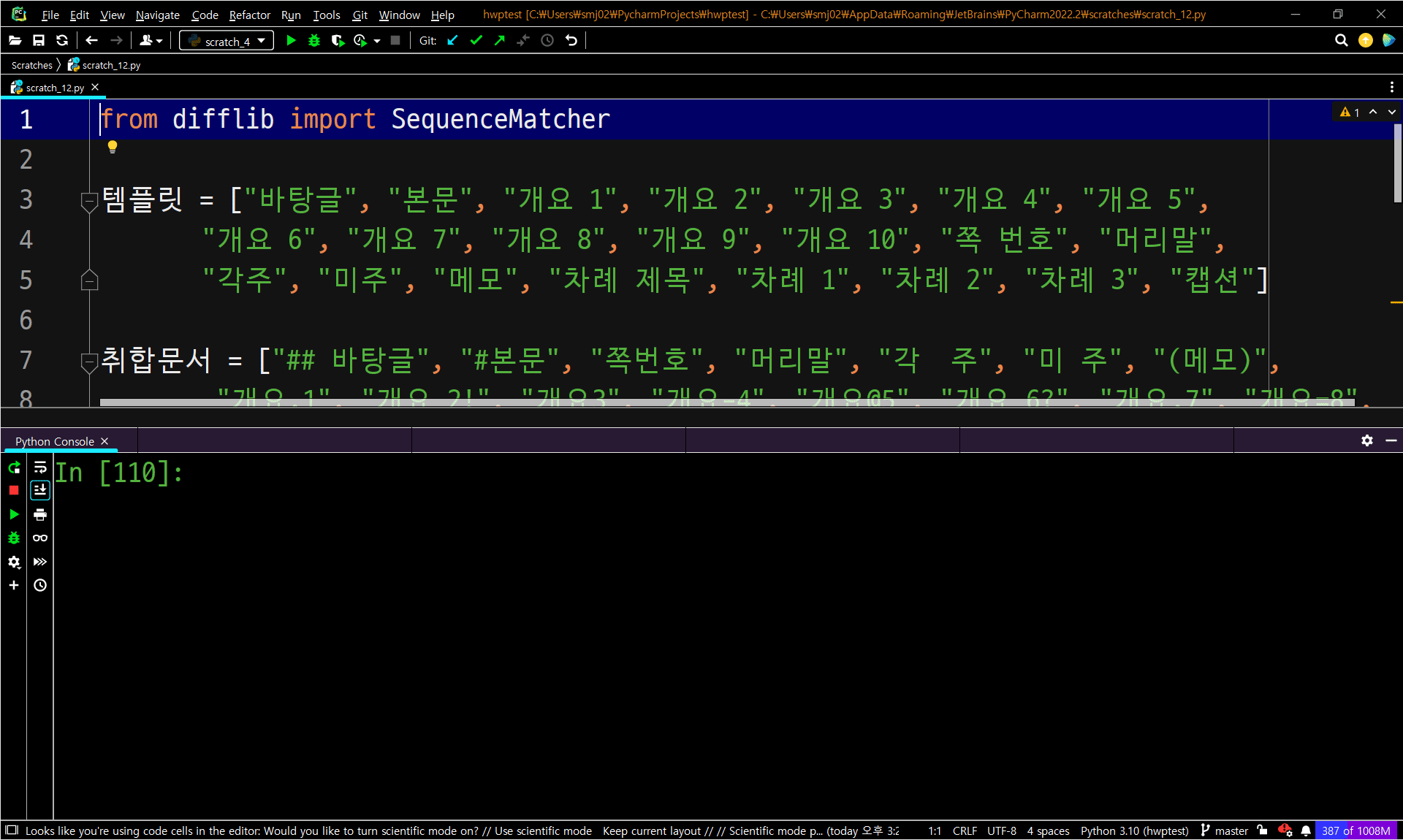Image resolution: width=1403 pixels, height=840 pixels.
Task: Collapse the 템플릿 list fold on line 3
Action: coord(89,199)
